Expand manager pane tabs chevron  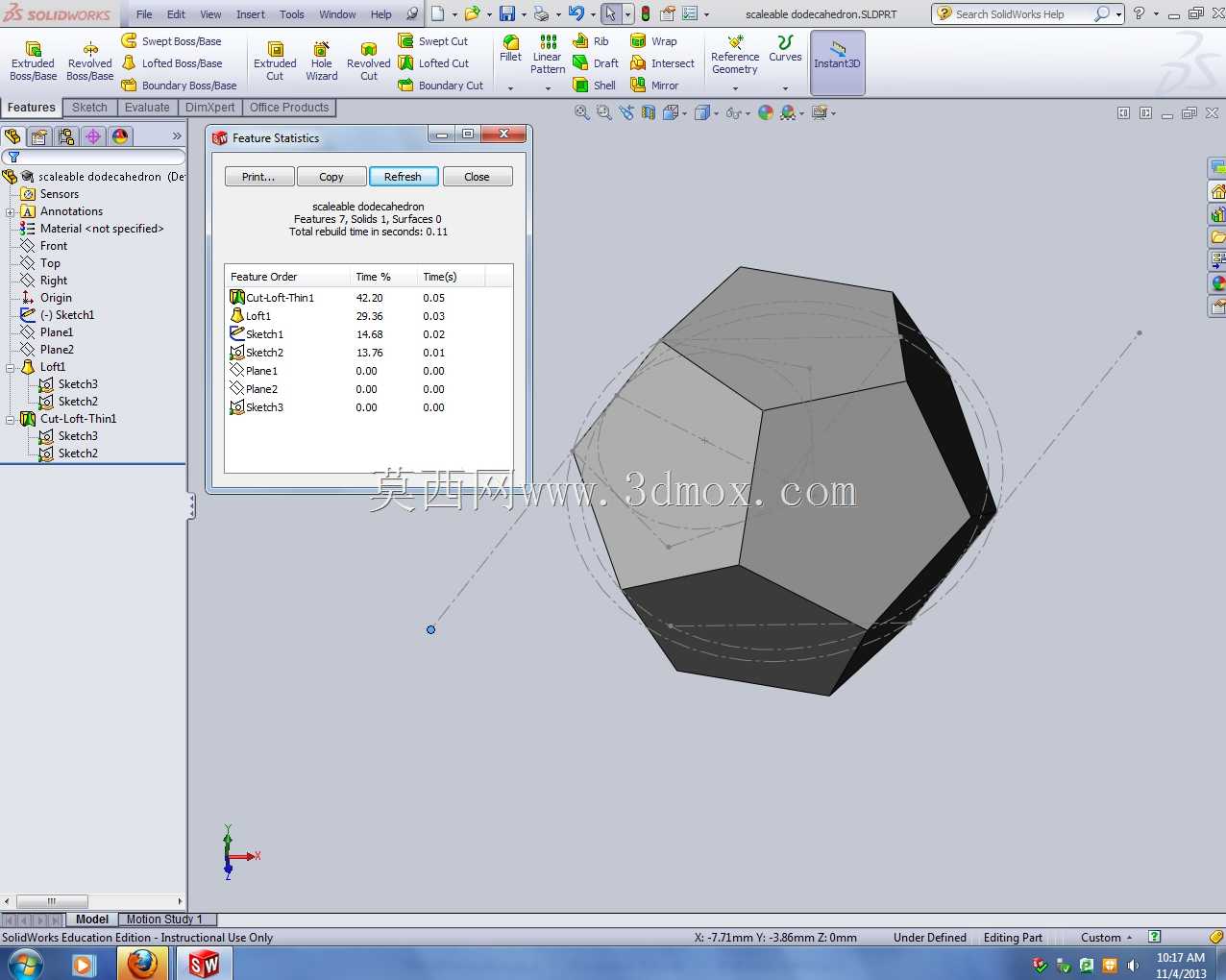(177, 136)
